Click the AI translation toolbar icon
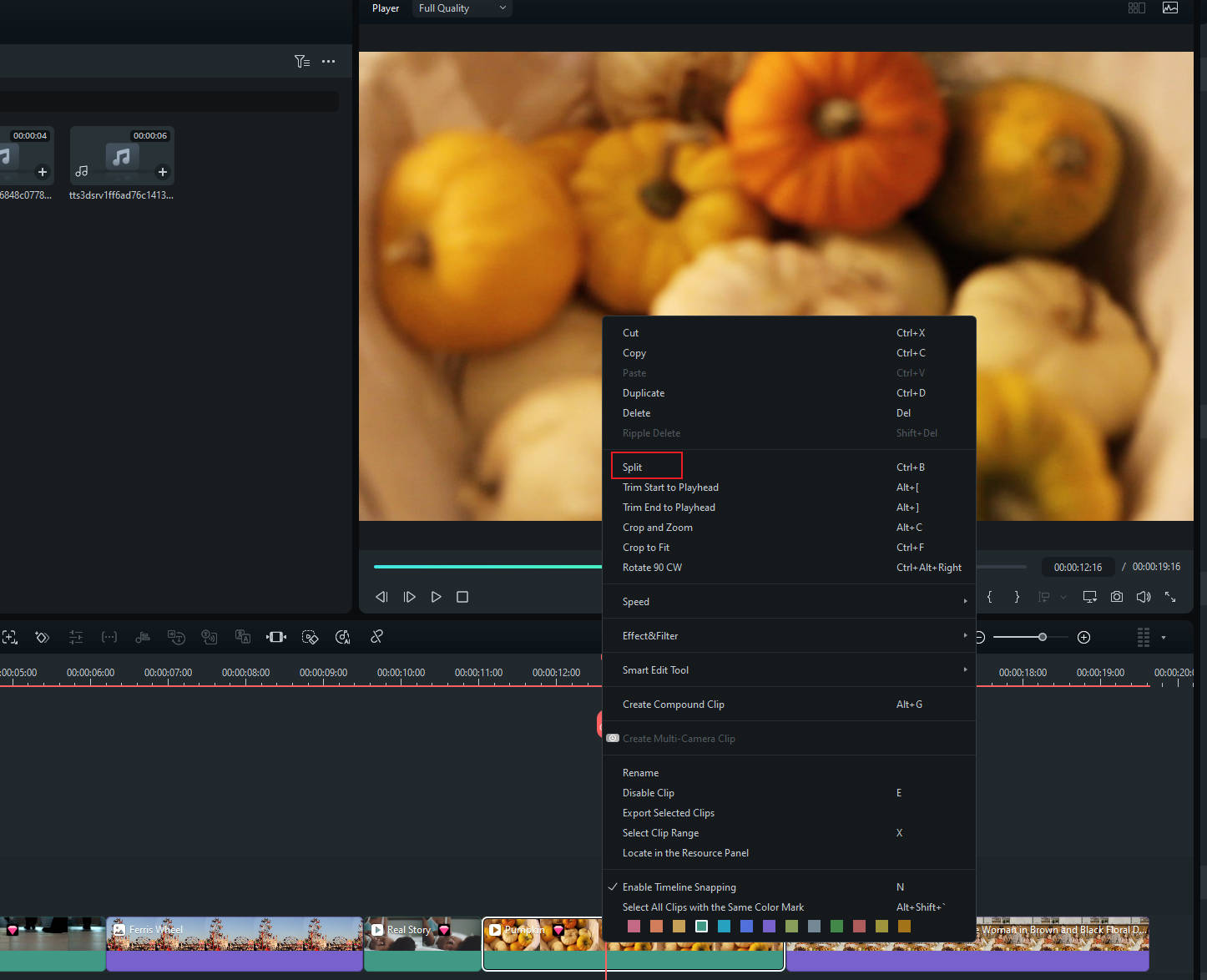 tap(243, 637)
